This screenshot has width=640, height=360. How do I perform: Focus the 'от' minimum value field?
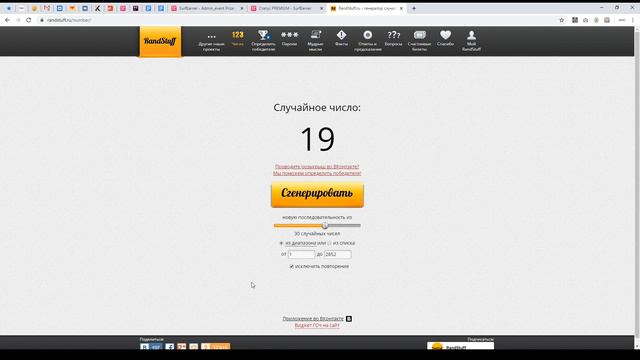tap(301, 254)
